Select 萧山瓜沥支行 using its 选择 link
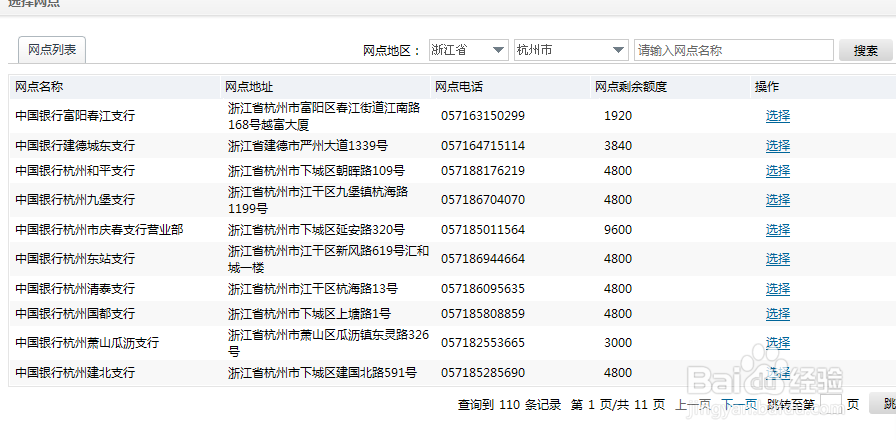 coord(778,343)
